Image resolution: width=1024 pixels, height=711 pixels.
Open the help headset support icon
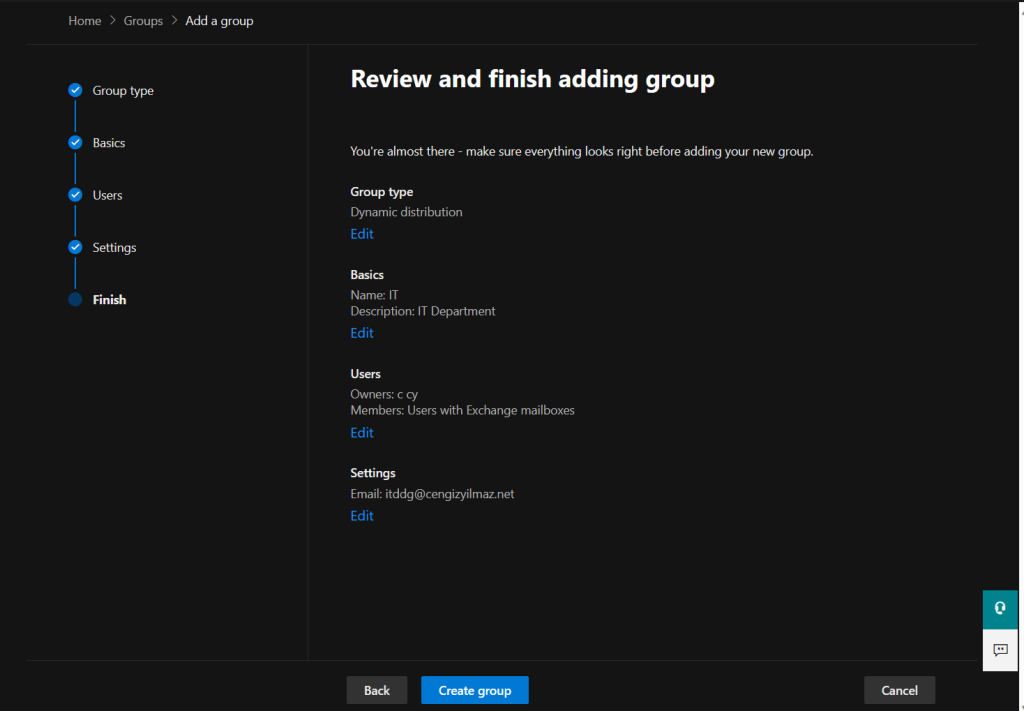pyautogui.click(x=999, y=608)
